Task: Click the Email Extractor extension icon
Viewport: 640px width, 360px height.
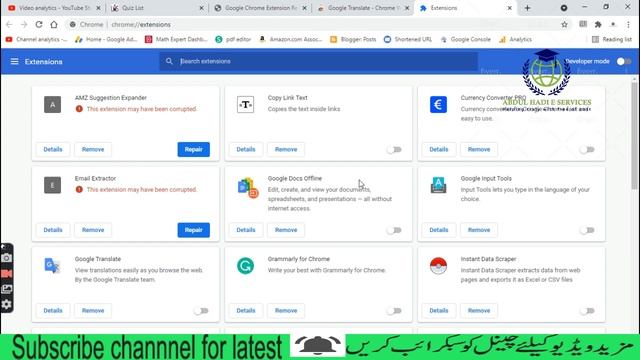Action: (53, 185)
